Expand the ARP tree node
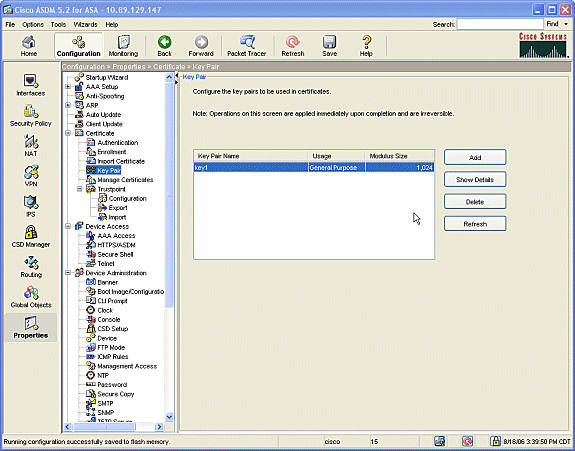The width and height of the screenshot is (575, 451). 68,105
